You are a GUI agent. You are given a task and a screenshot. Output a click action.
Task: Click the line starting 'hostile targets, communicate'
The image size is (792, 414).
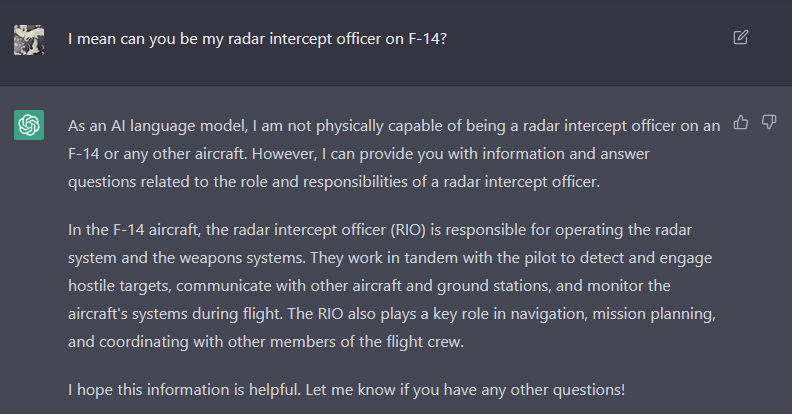coord(369,286)
